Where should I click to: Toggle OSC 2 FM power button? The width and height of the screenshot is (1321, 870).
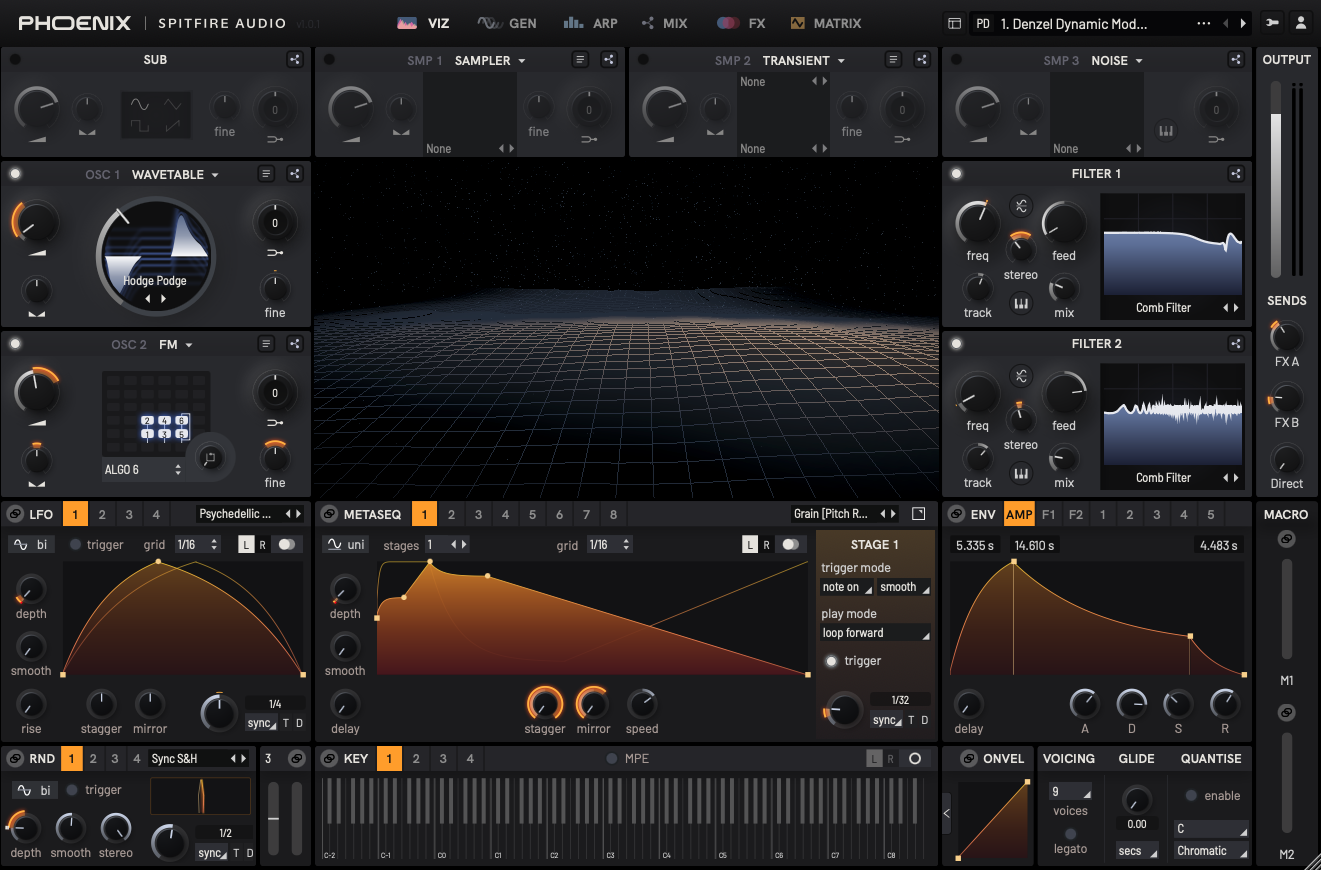tap(15, 344)
